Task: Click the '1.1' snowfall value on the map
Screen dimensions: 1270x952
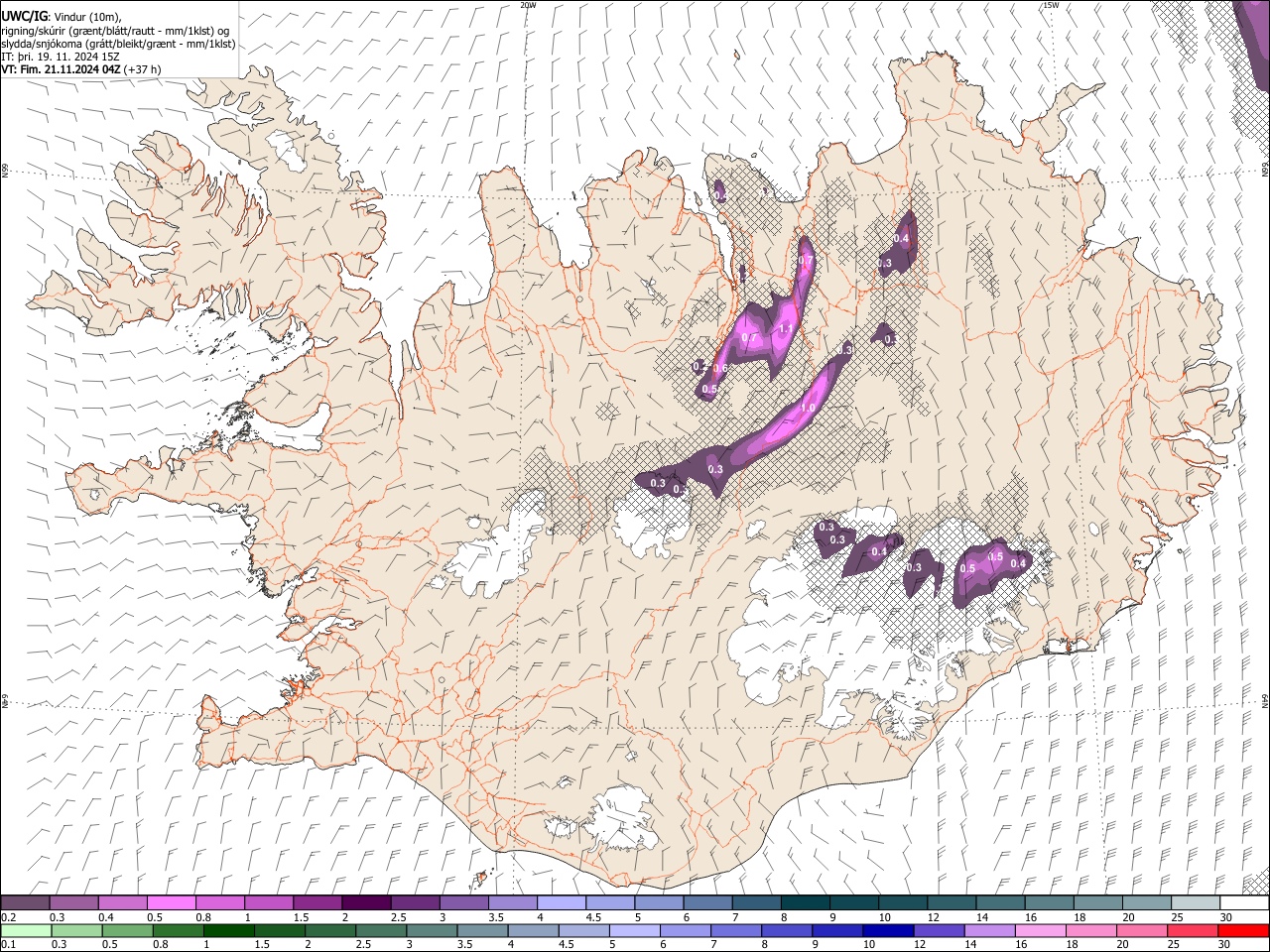Action: (785, 329)
